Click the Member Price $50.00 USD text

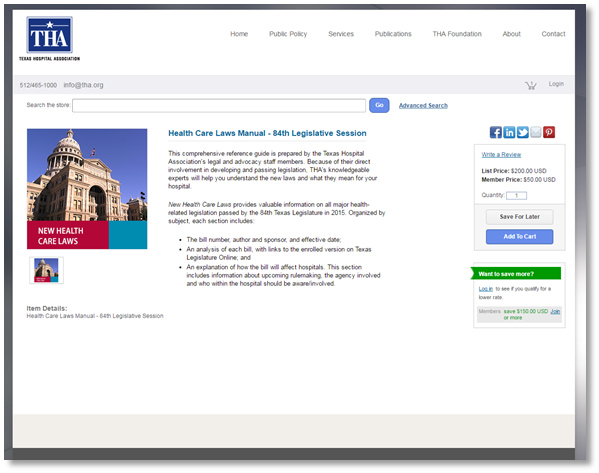(x=518, y=180)
